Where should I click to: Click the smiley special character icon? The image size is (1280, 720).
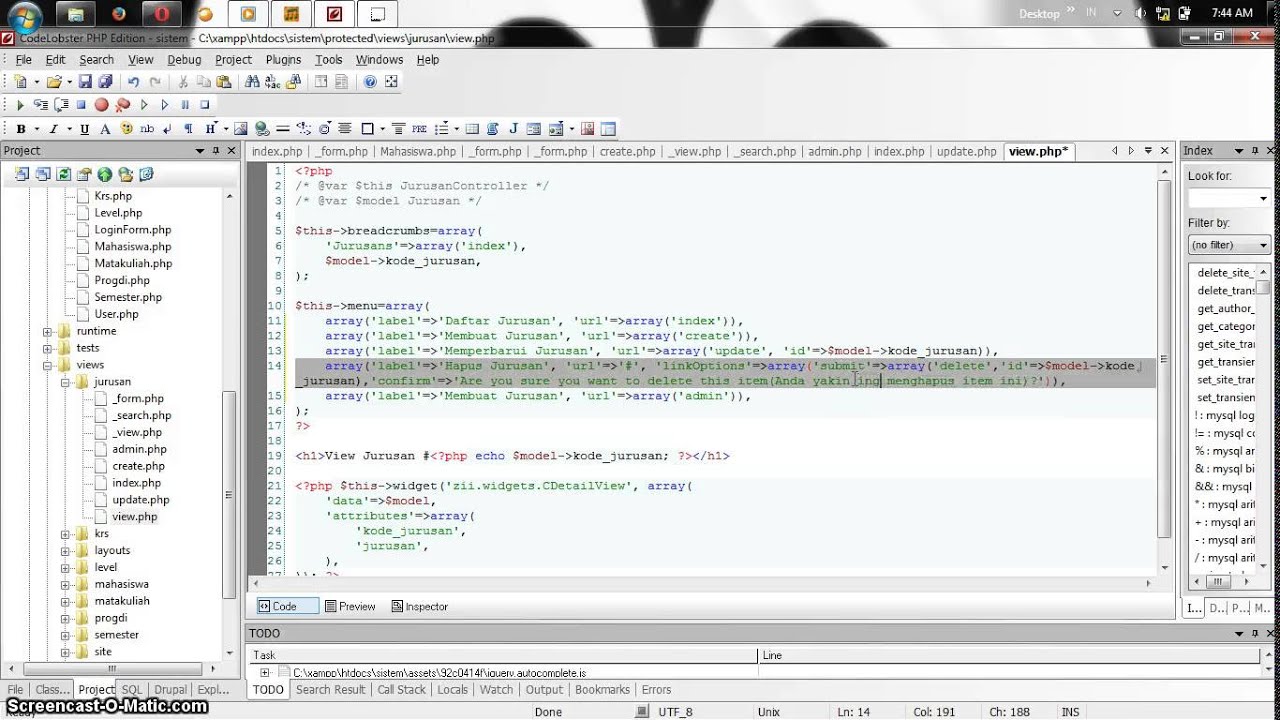pyautogui.click(x=127, y=129)
